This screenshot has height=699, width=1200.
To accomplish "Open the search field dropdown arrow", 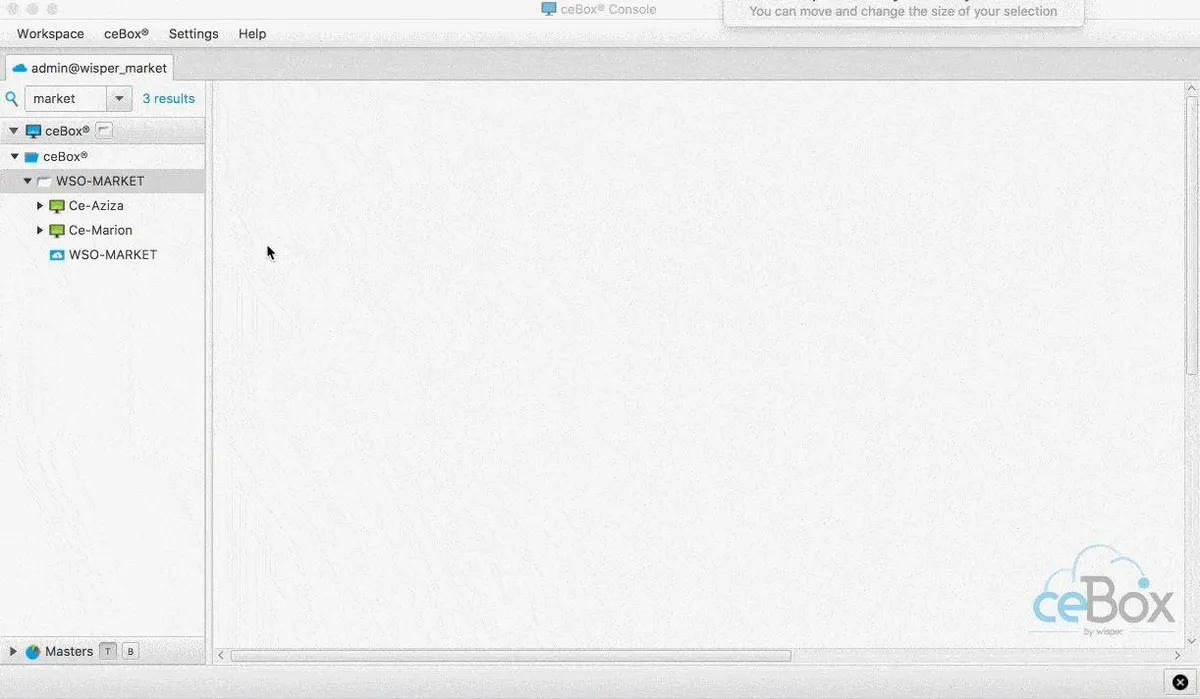I will [x=119, y=98].
